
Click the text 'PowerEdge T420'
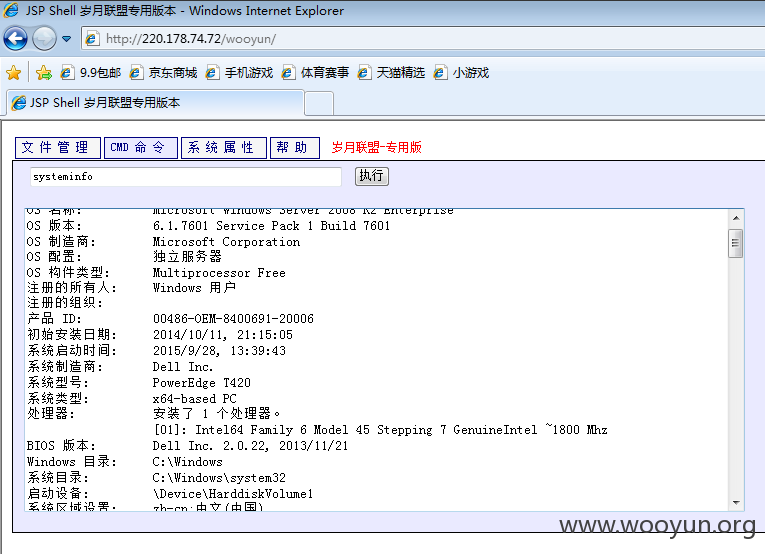click(201, 383)
